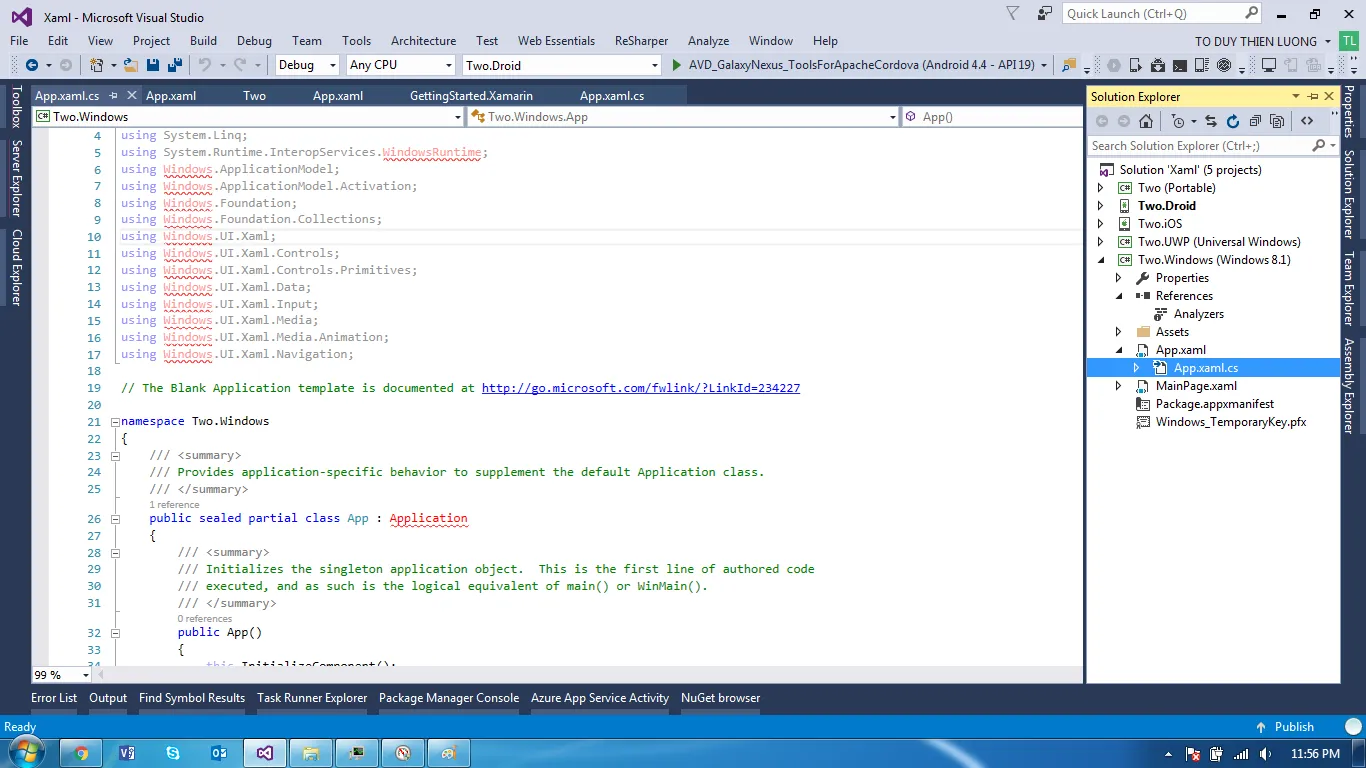
Task: Click the Open File folder icon
Action: [x=132, y=65]
